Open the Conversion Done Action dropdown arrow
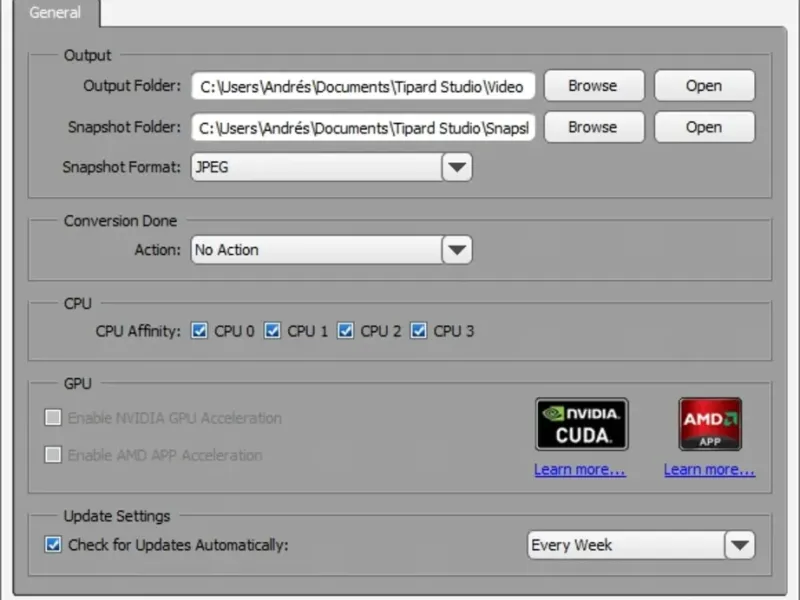 pyautogui.click(x=457, y=249)
